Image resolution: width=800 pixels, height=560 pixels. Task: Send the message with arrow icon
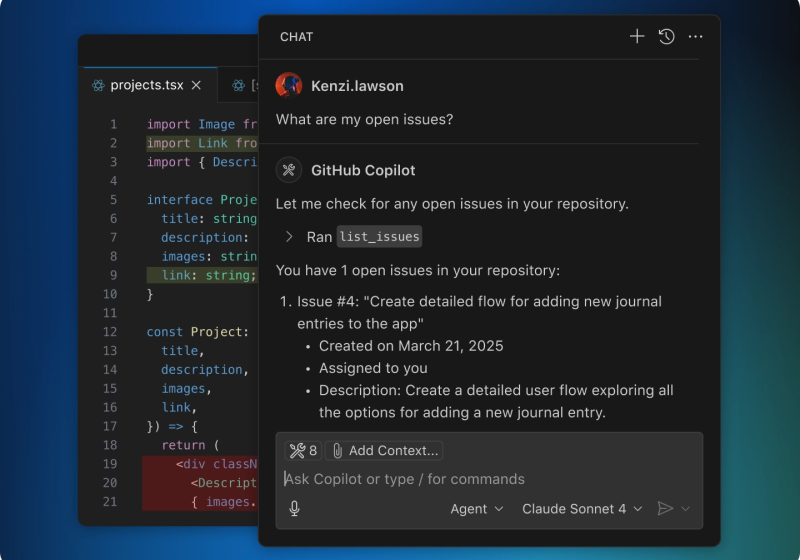point(665,508)
